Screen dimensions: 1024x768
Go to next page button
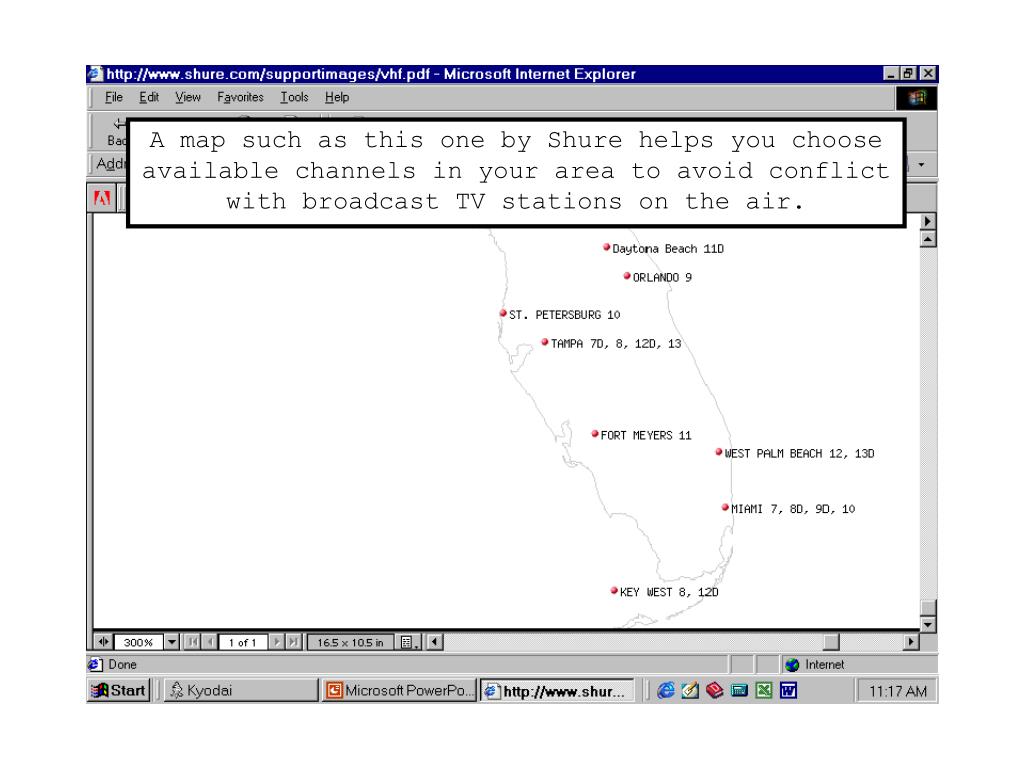(277, 642)
